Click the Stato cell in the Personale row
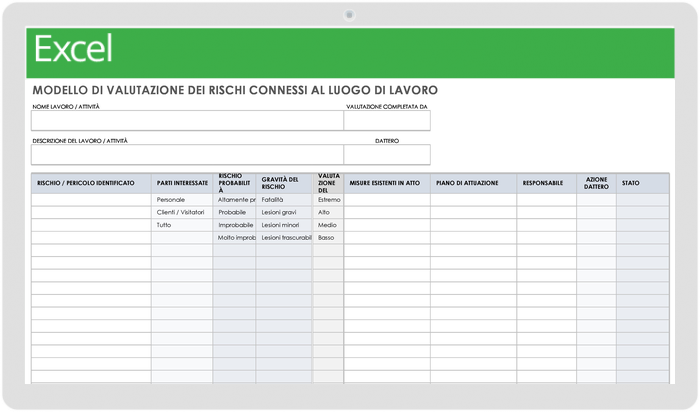 tap(643, 200)
